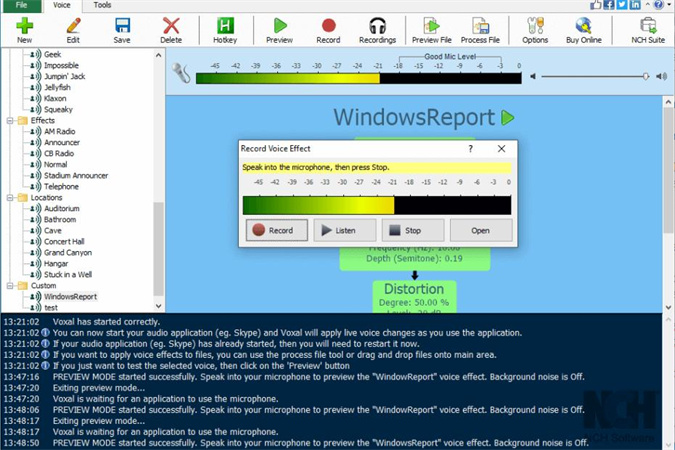Click Record button in the dialog

pyautogui.click(x=277, y=230)
